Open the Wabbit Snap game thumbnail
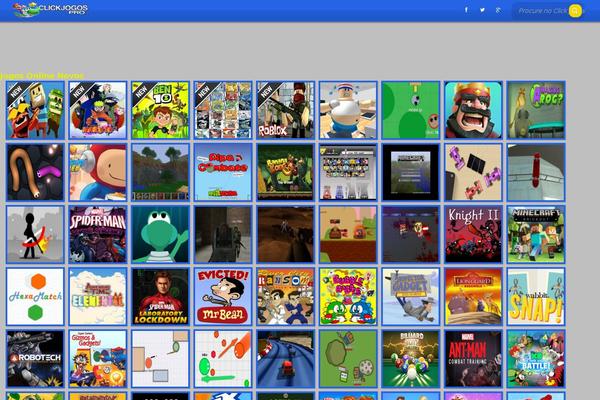600x400 pixels. 536,297
